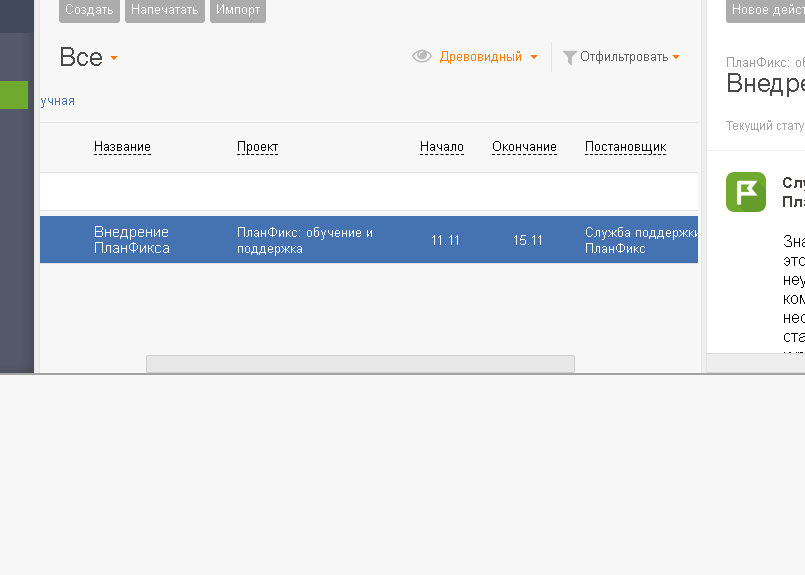
Task: Click the green PlanFix flag avatar icon
Action: pyautogui.click(x=745, y=192)
